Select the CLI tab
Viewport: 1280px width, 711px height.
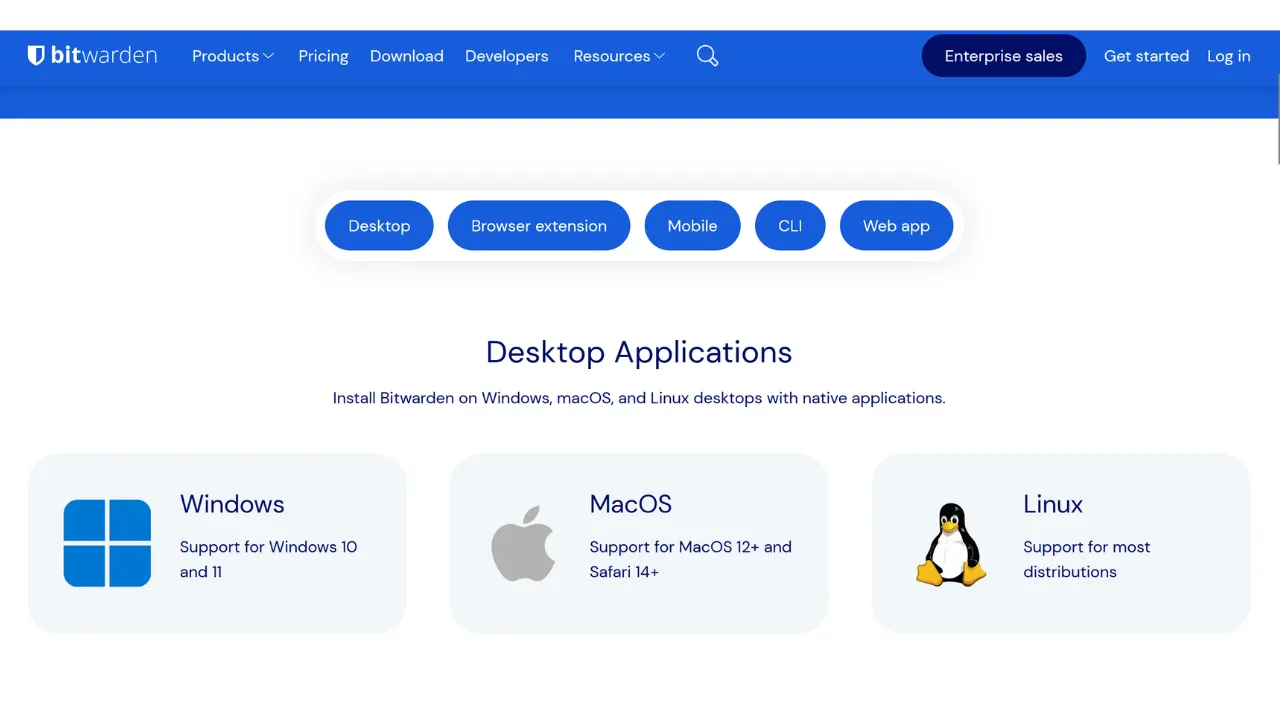point(790,226)
